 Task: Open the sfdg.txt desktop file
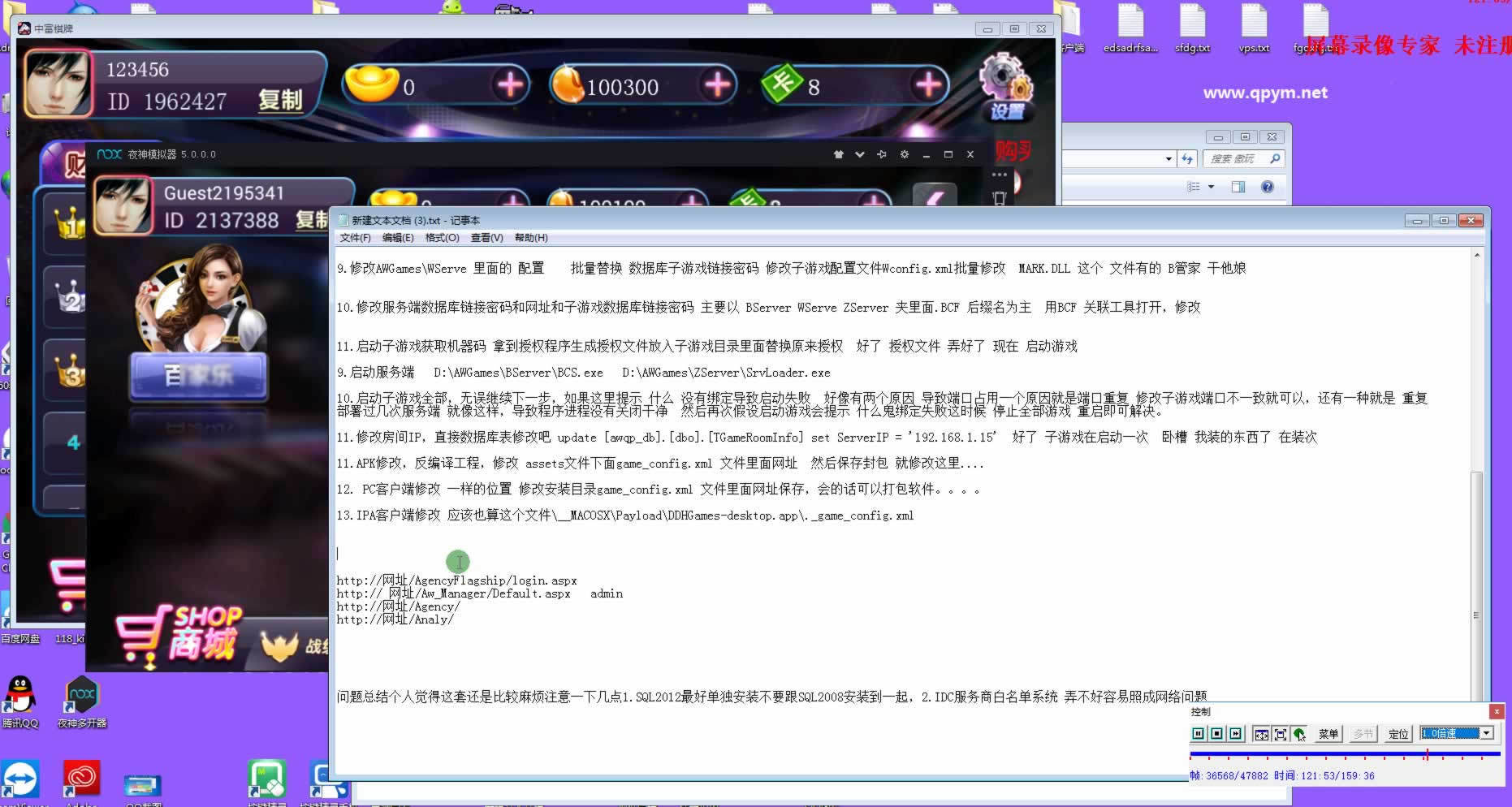point(1192,29)
